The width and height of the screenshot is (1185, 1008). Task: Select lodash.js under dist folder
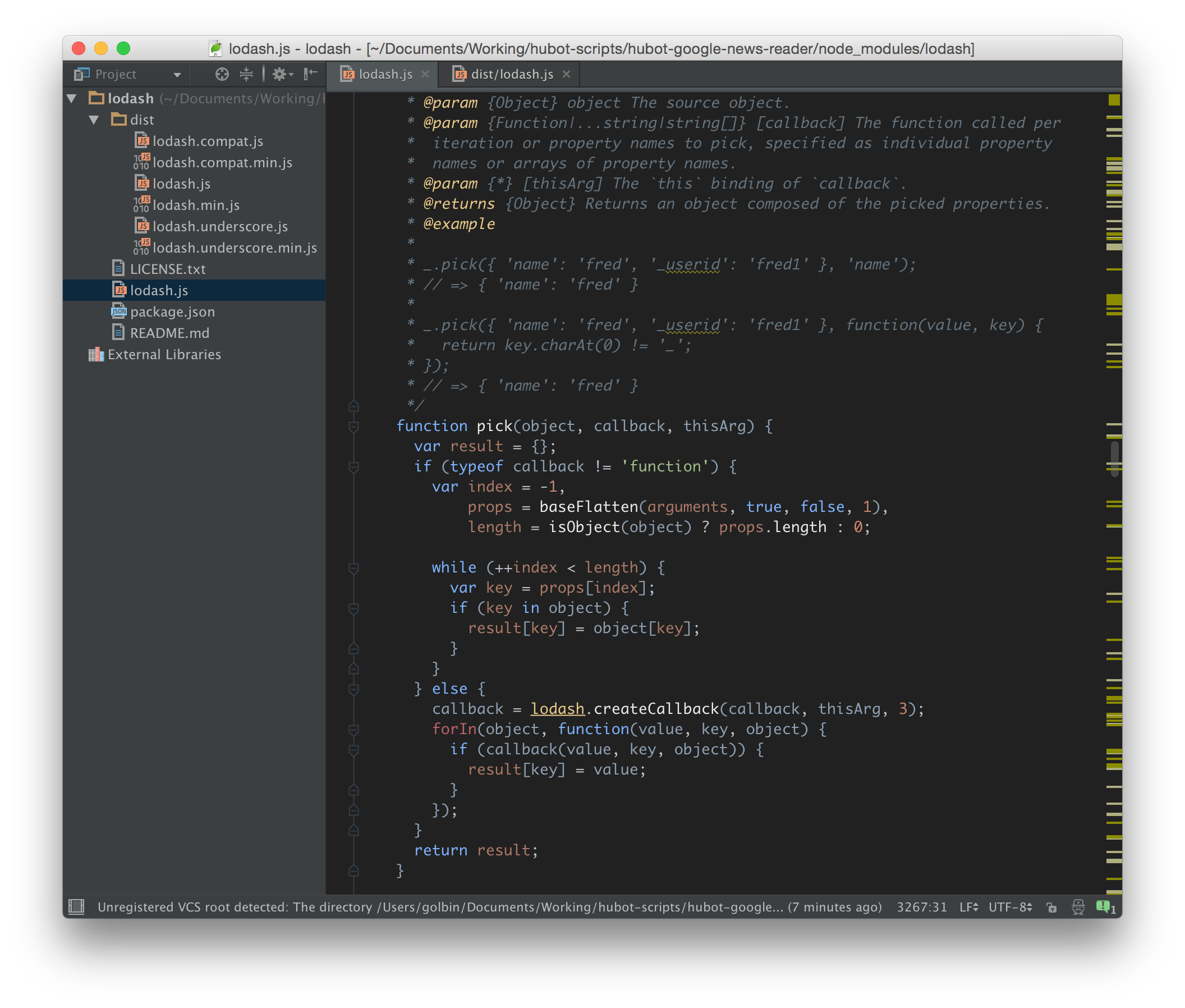(x=181, y=184)
